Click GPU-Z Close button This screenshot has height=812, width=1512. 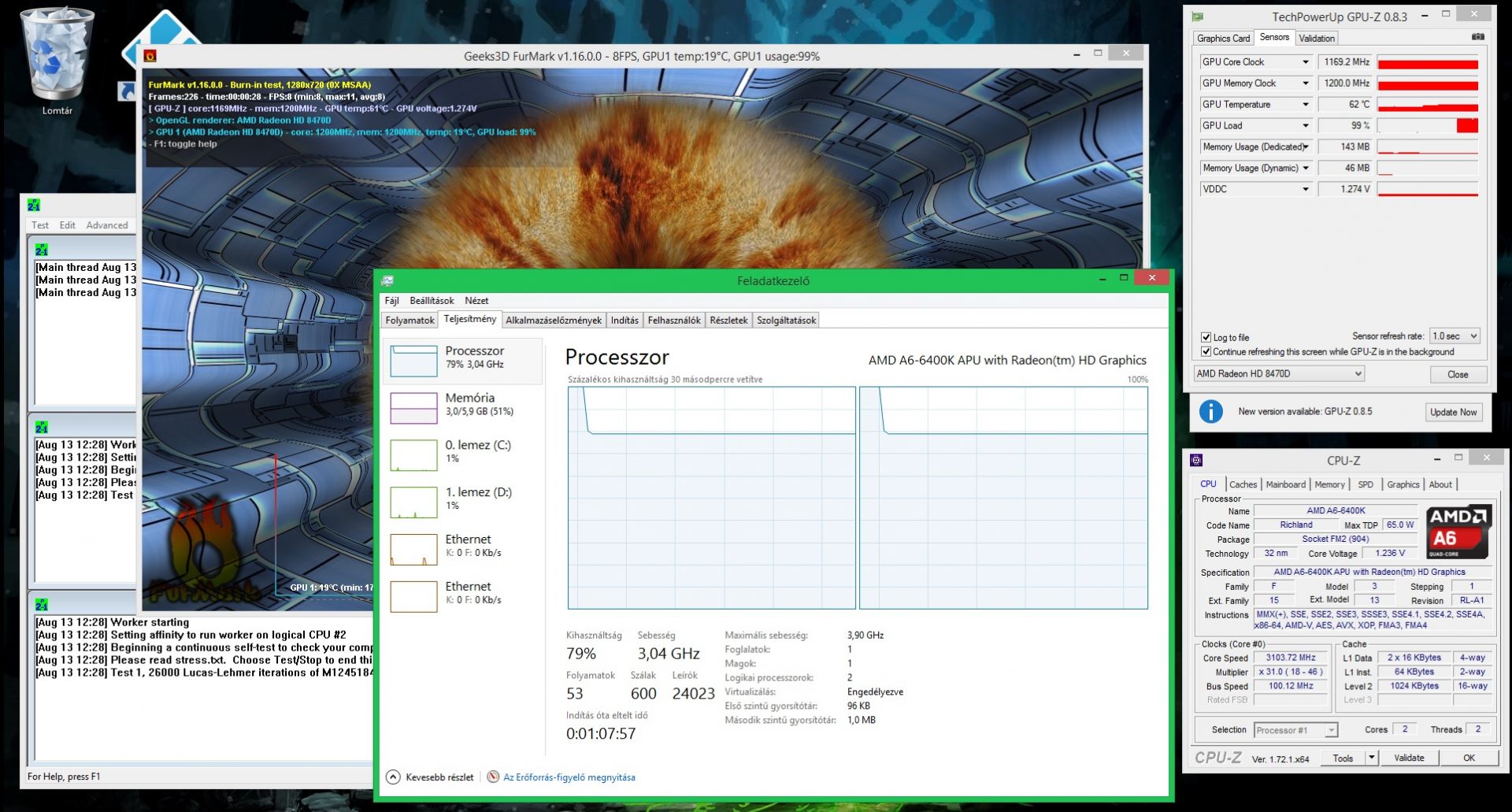1457,374
